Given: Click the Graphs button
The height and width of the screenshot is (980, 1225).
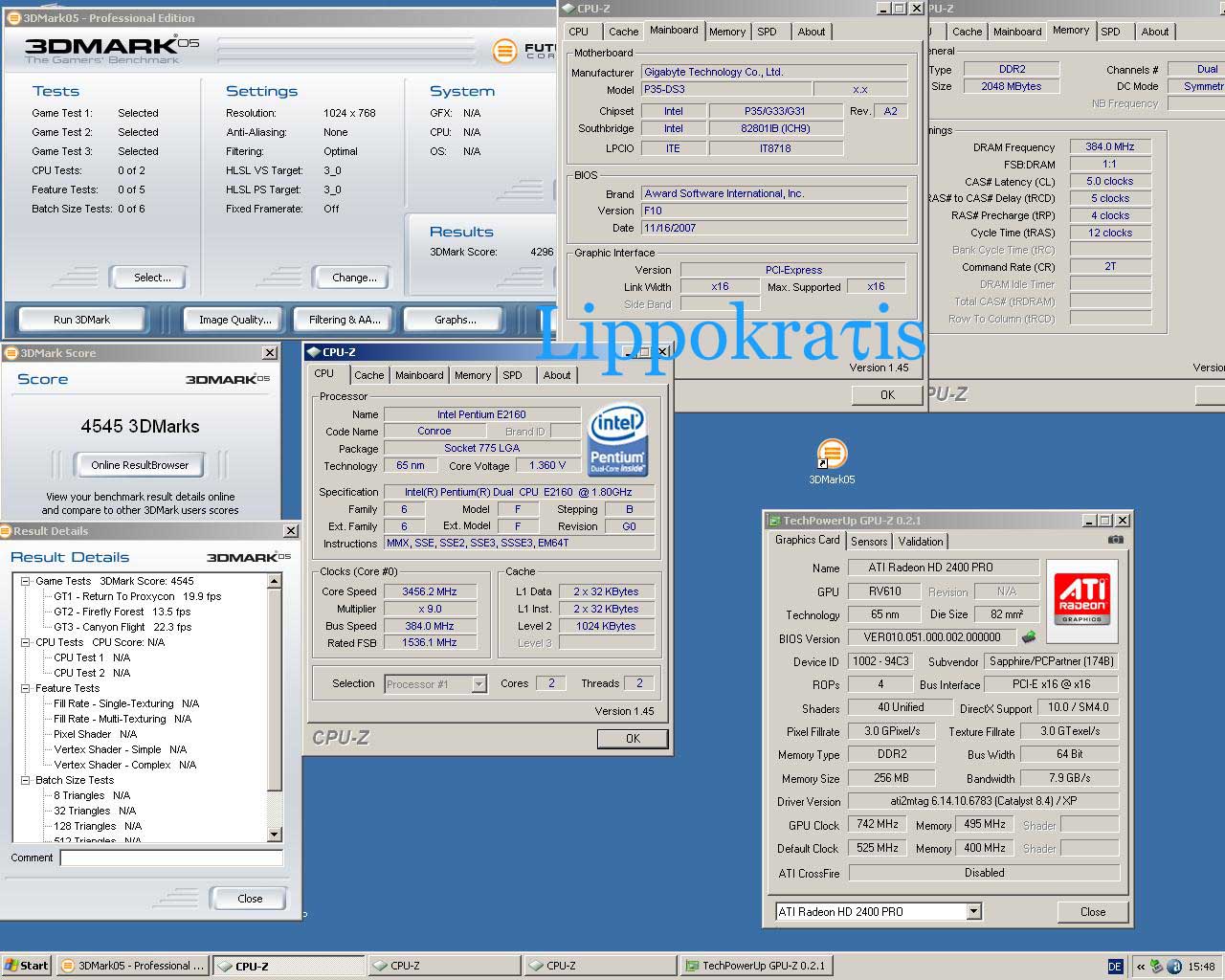Looking at the screenshot, I should (456, 320).
